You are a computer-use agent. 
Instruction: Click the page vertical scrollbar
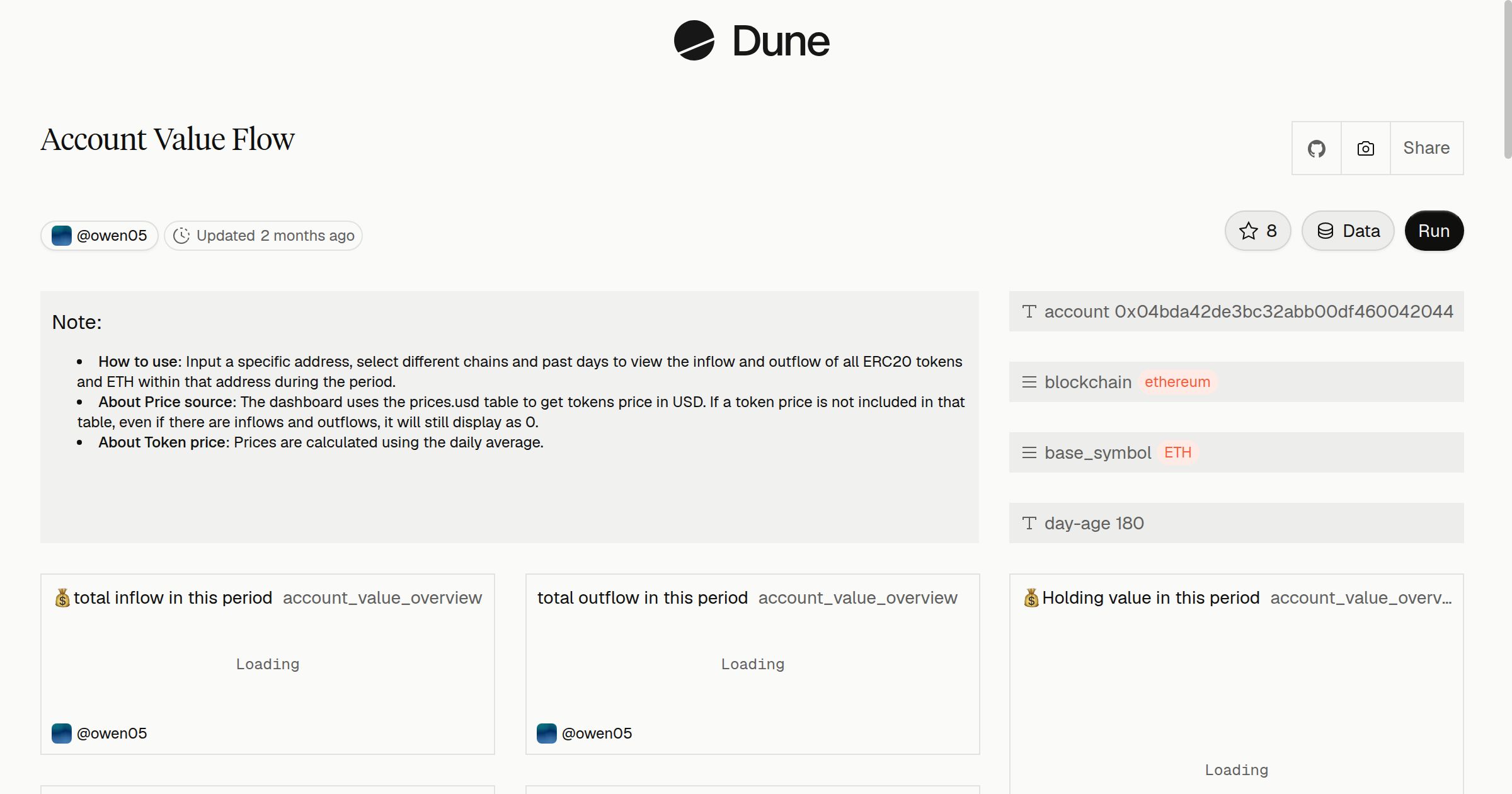[x=1507, y=79]
